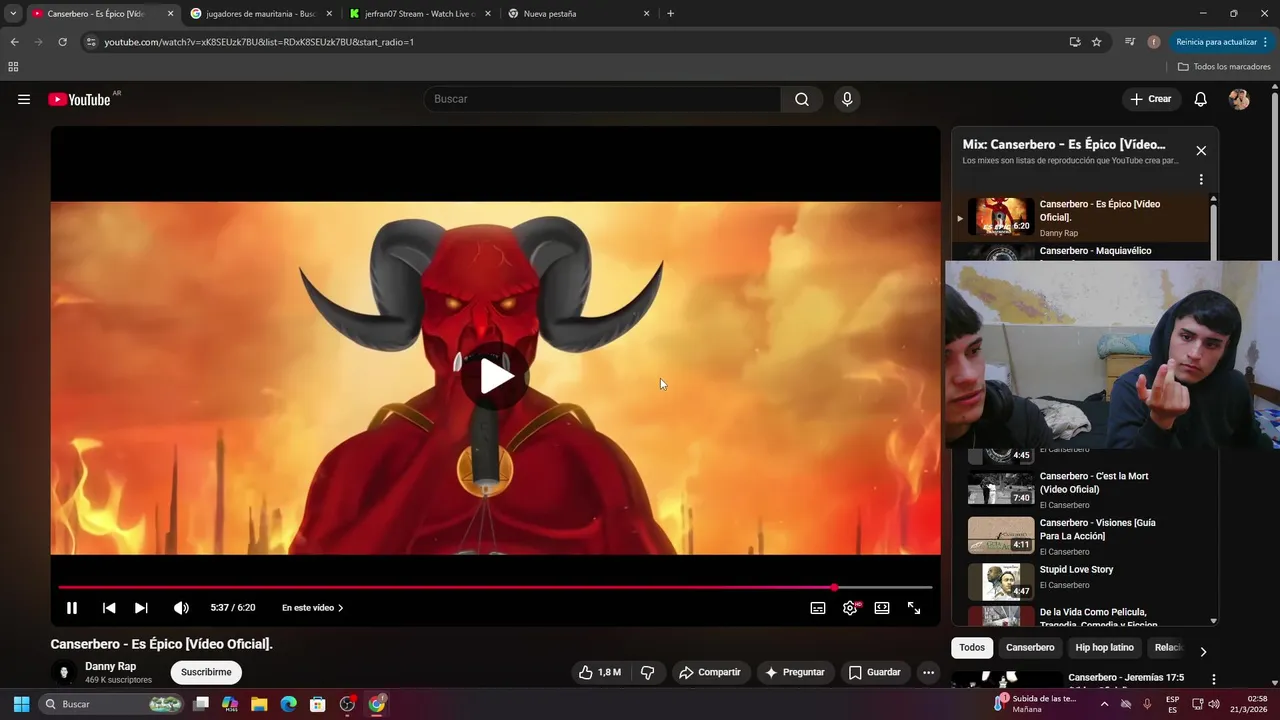This screenshot has height=720, width=1280.
Task: Open Microsoft Edge from the taskbar
Action: pos(288,704)
